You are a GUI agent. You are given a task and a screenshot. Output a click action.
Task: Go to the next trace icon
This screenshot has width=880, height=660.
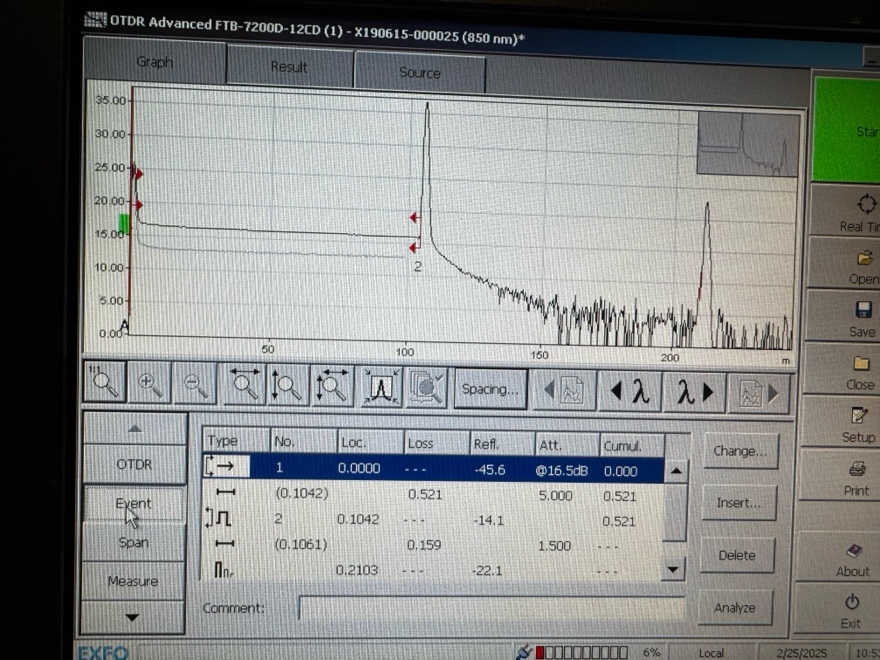(x=759, y=393)
